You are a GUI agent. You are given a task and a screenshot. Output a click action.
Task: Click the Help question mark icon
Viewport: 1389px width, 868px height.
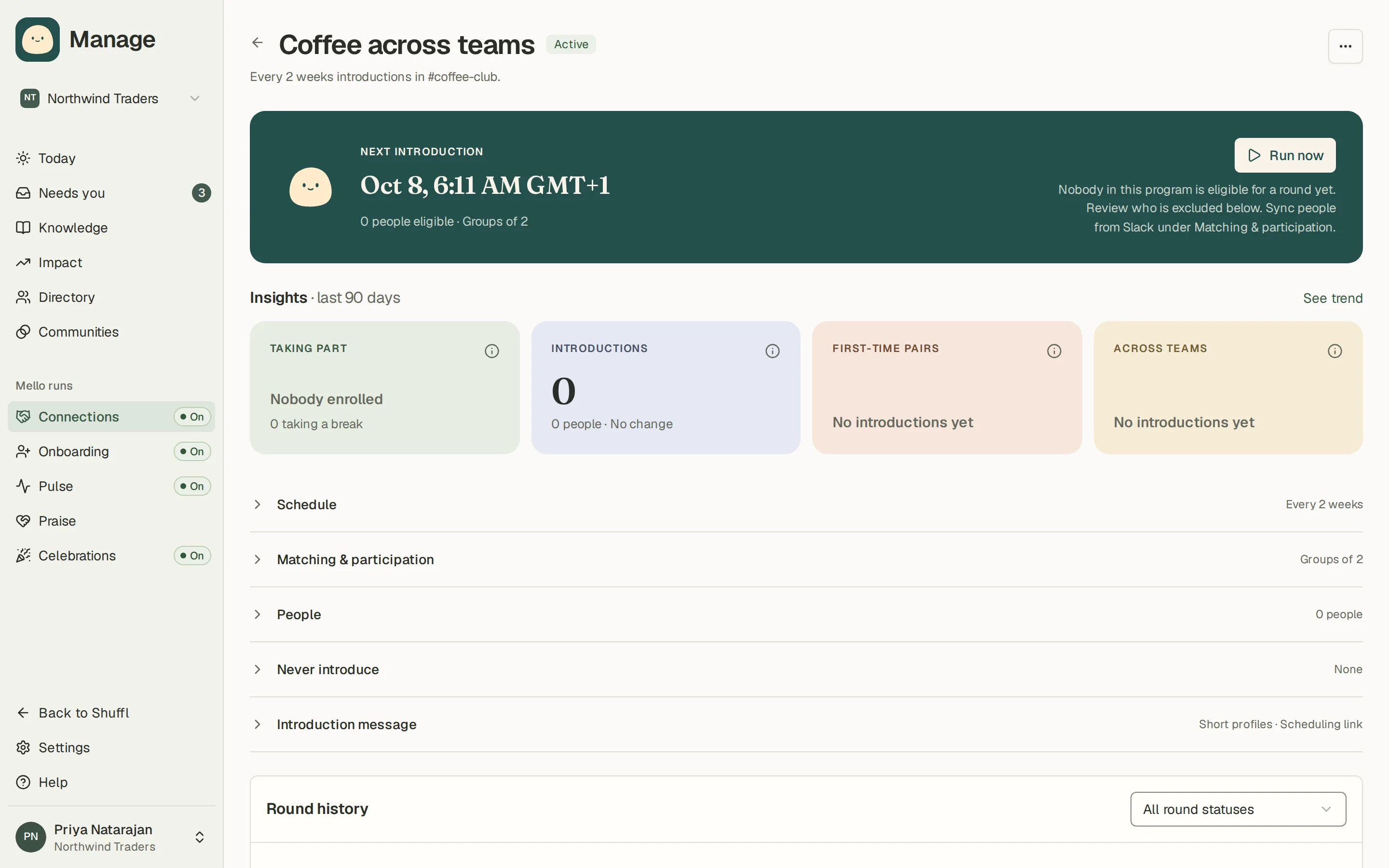[23, 783]
